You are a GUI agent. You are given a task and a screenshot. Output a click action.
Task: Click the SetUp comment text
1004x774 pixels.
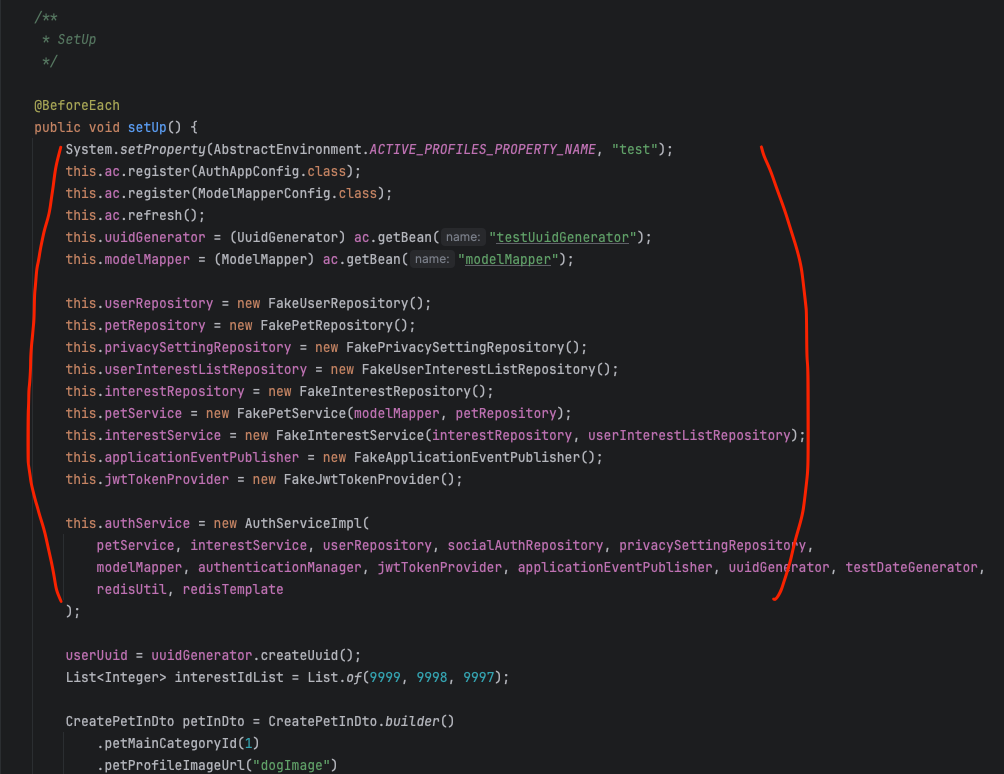(77, 40)
